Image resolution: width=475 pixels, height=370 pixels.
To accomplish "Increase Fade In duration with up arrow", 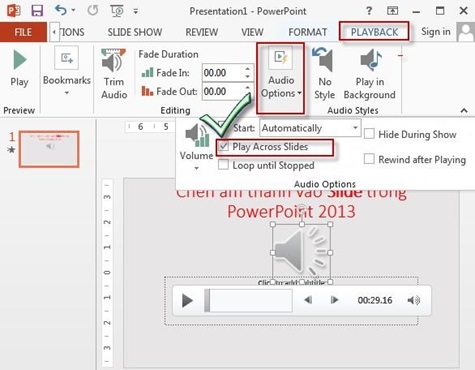I will (x=247, y=69).
